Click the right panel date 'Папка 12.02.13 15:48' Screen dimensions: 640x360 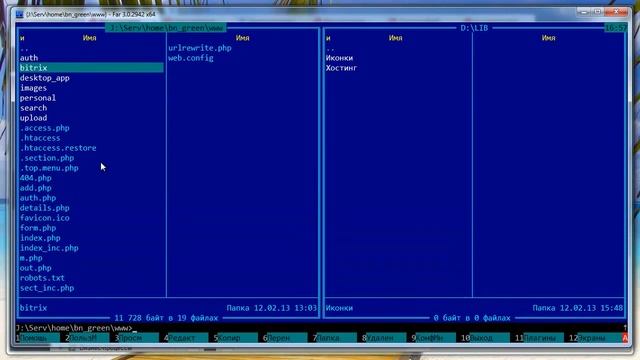(578, 308)
